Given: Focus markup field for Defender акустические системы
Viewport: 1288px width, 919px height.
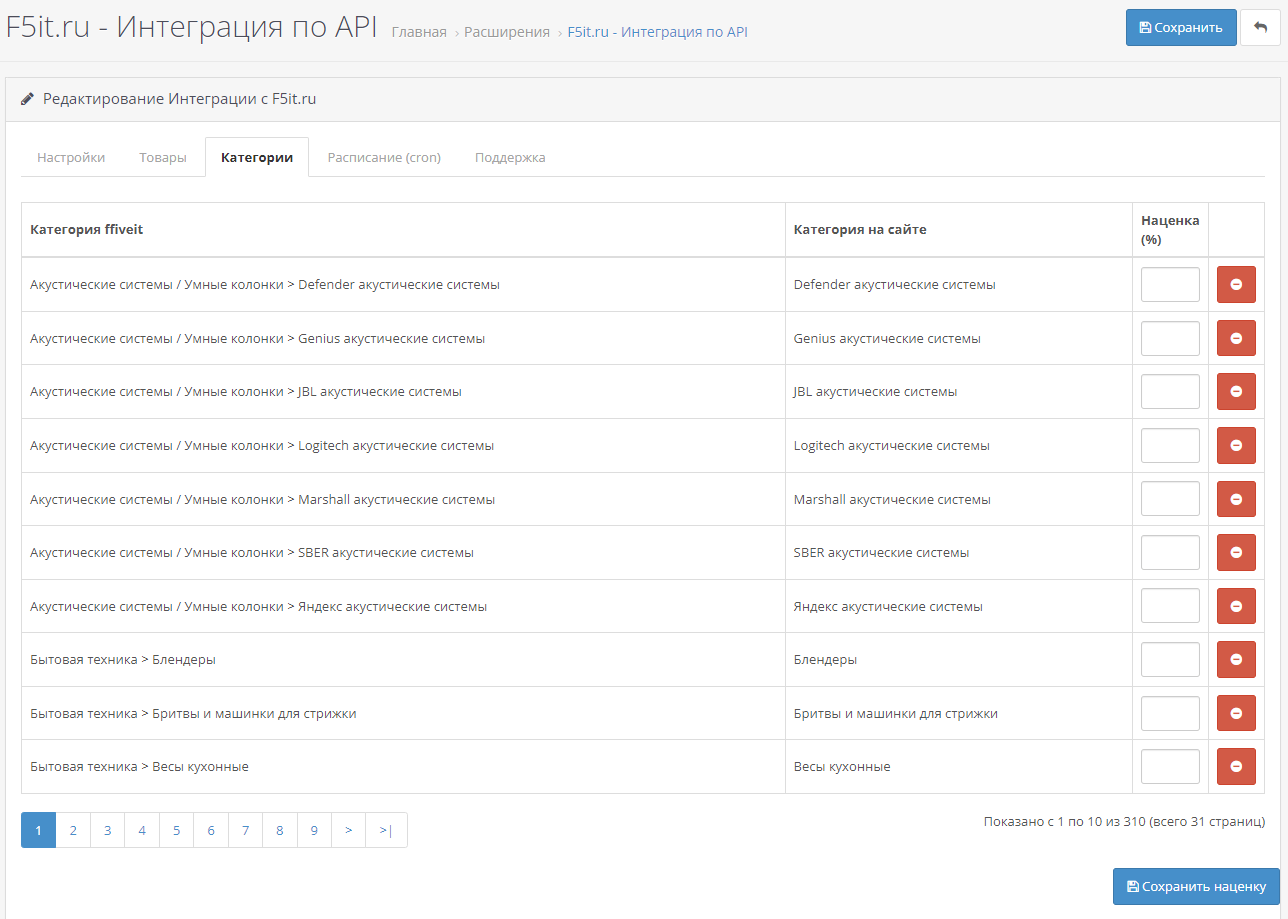Looking at the screenshot, I should coord(1170,284).
